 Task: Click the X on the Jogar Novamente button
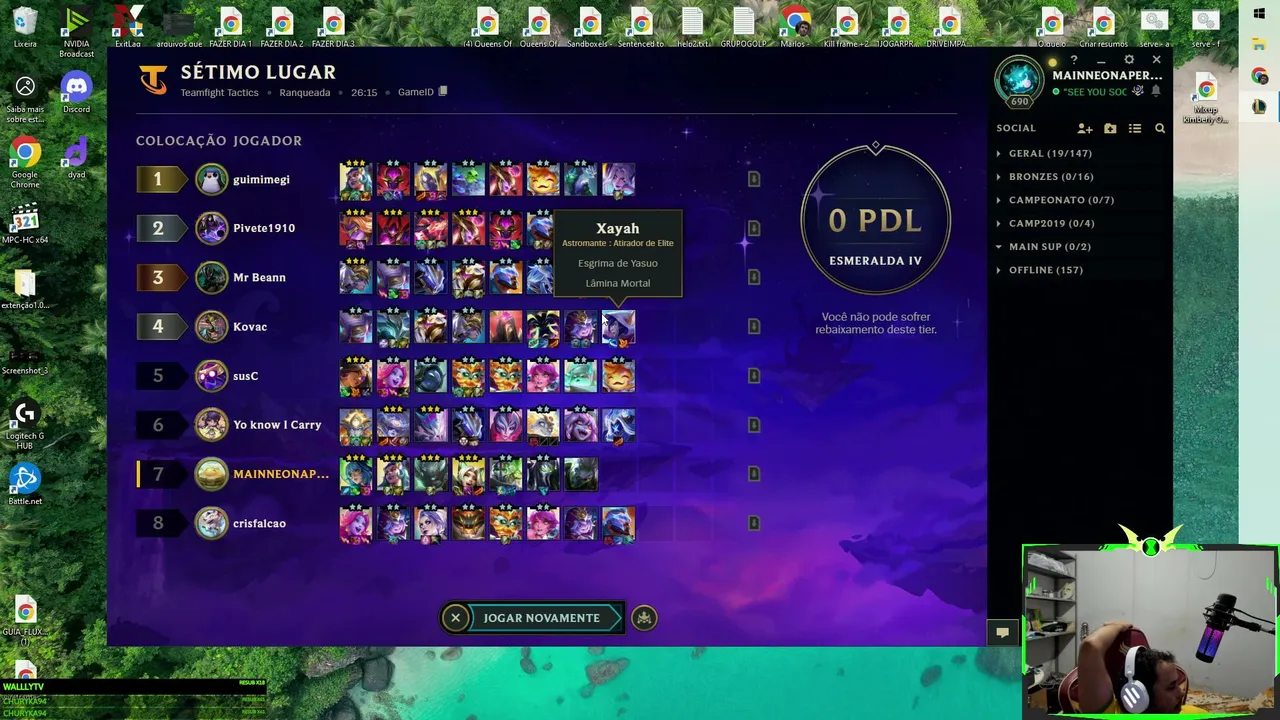(455, 618)
